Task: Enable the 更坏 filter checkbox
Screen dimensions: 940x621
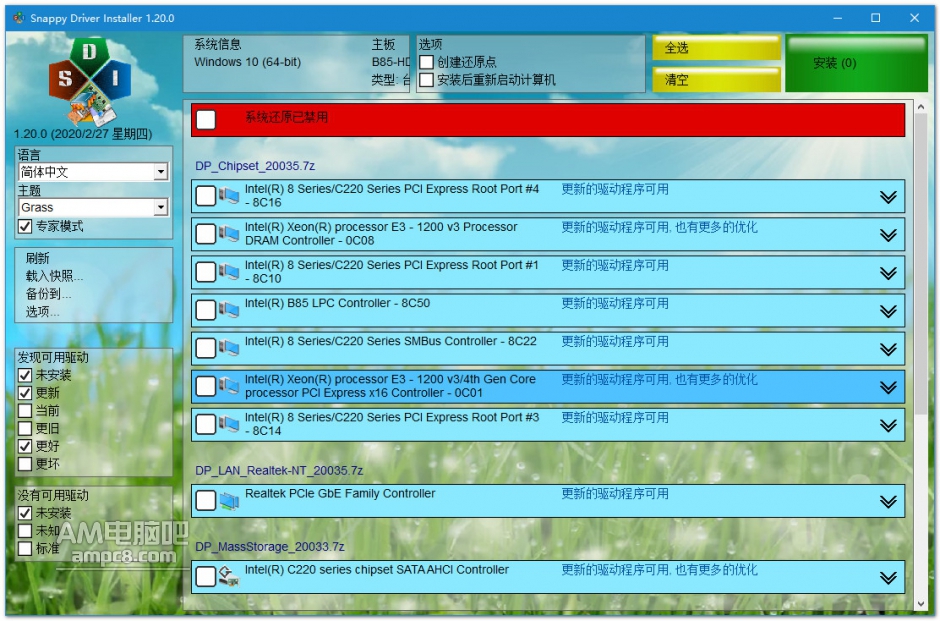Action: tap(25, 464)
